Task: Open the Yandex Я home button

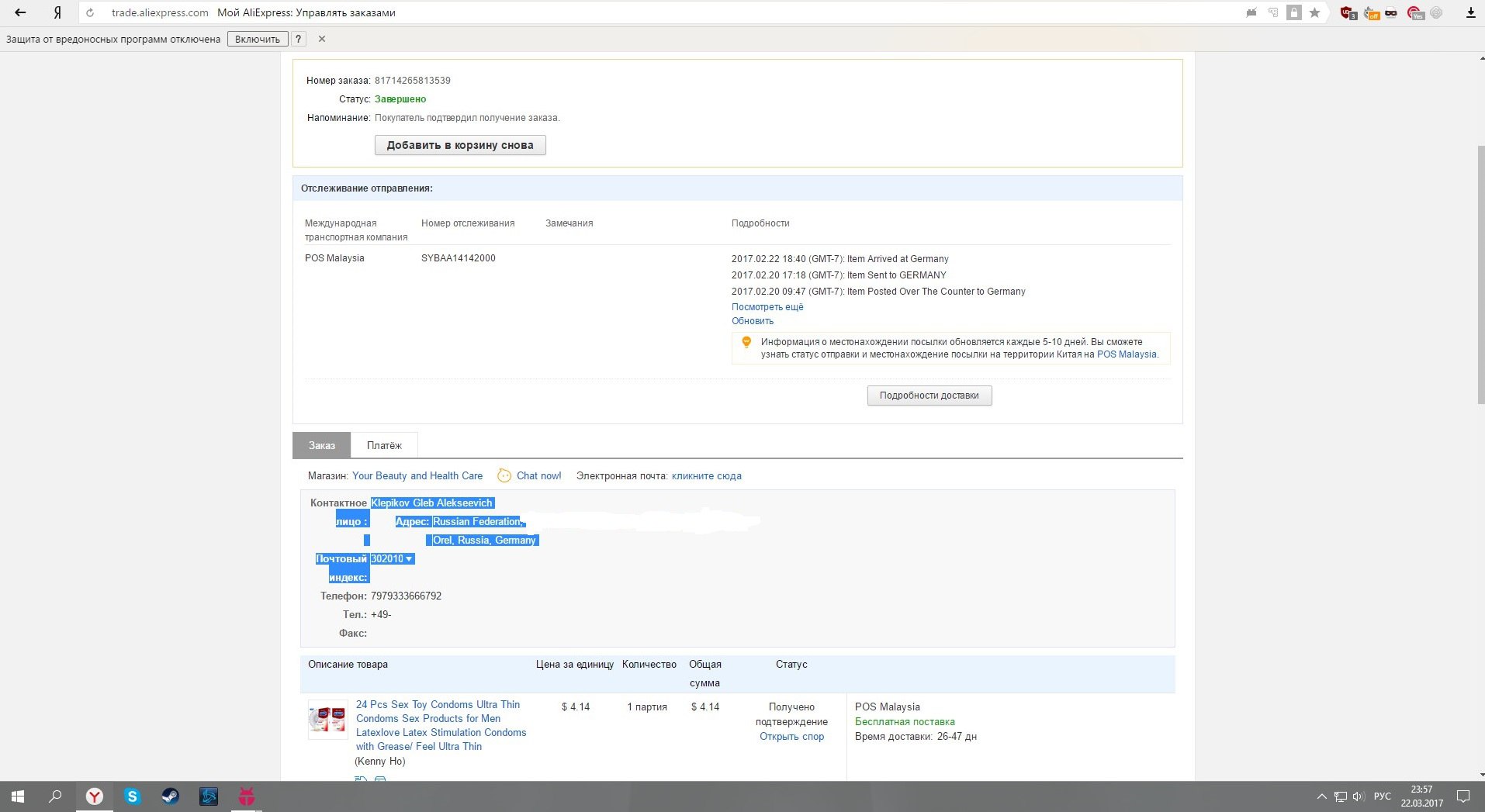Action: pyautogui.click(x=57, y=12)
